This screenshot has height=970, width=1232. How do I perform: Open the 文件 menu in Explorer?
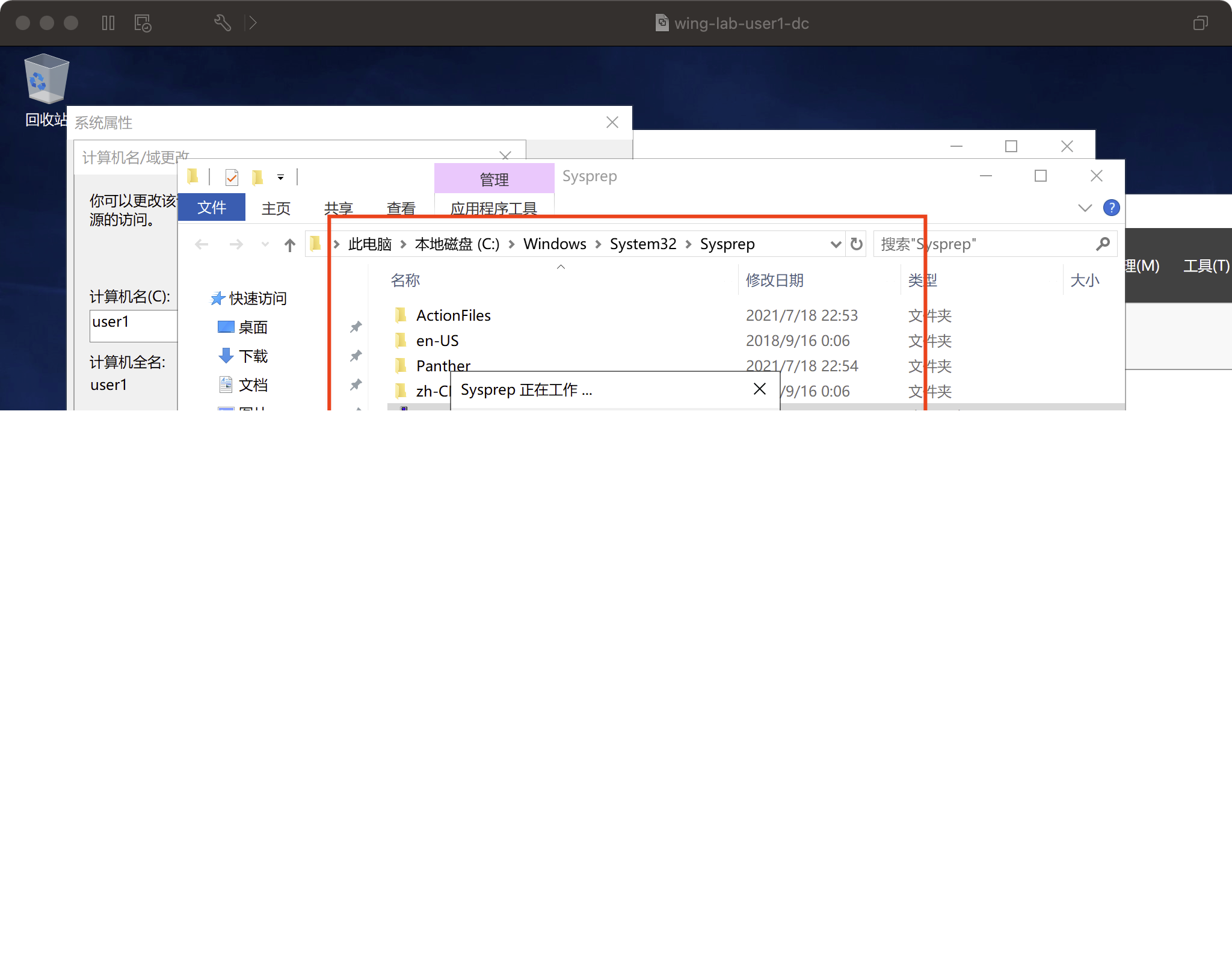point(212,208)
